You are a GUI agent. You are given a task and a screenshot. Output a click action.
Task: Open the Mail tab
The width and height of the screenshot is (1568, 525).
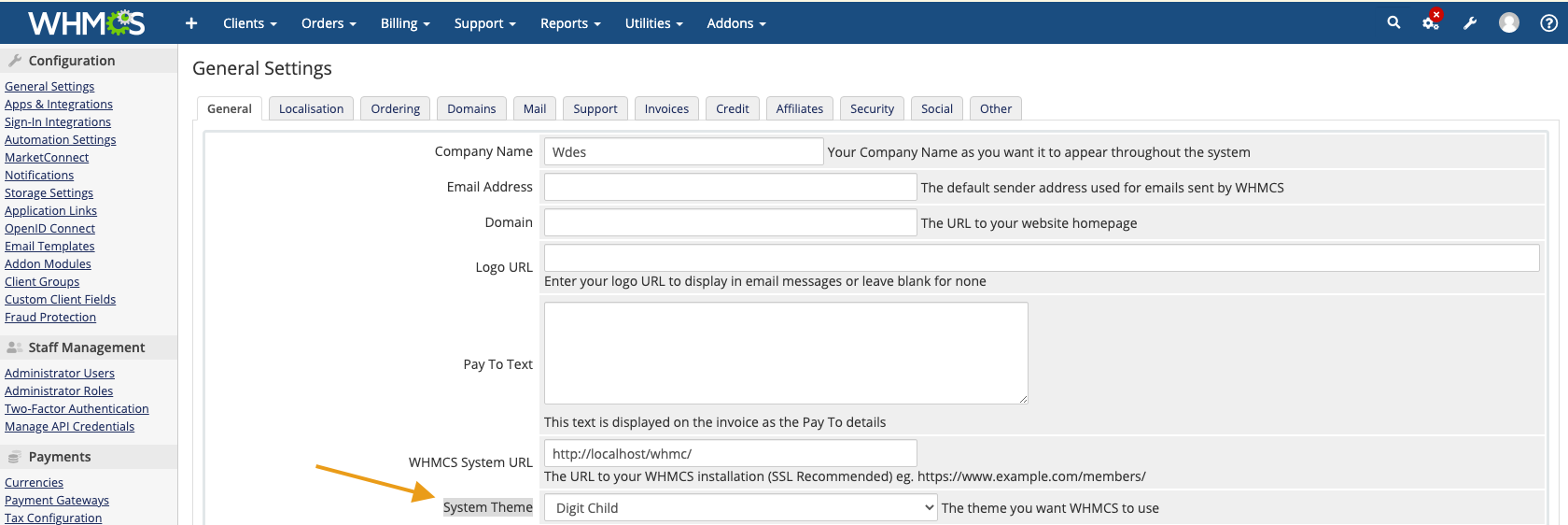(x=535, y=108)
